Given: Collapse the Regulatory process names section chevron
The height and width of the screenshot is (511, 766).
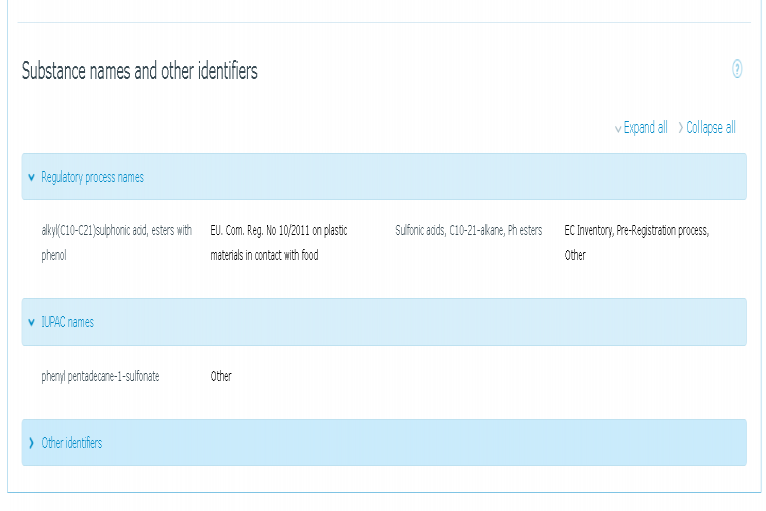Looking at the screenshot, I should pos(32,177).
